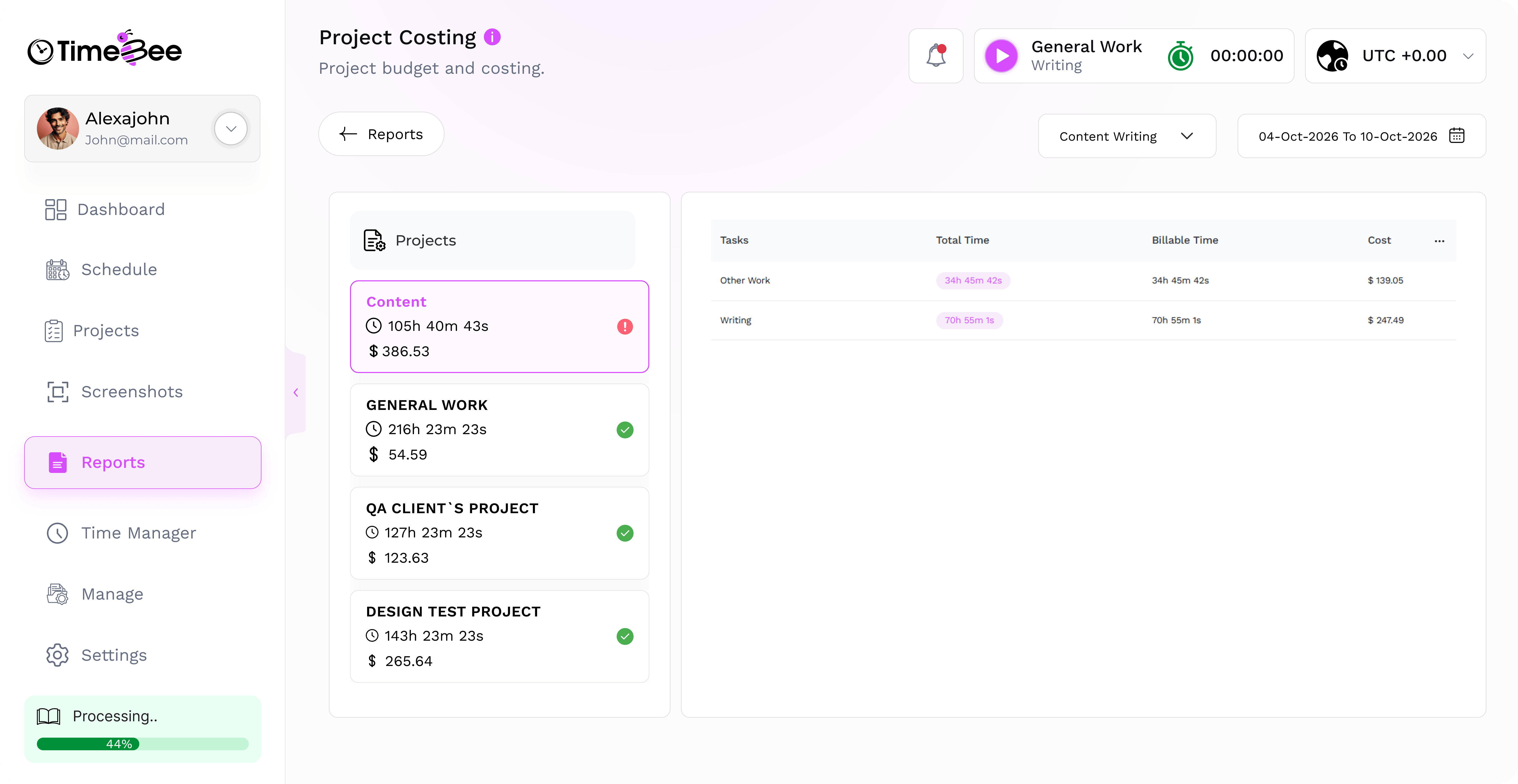
Task: Click the green check on DESIGN TEST PROJECT
Action: click(x=625, y=636)
